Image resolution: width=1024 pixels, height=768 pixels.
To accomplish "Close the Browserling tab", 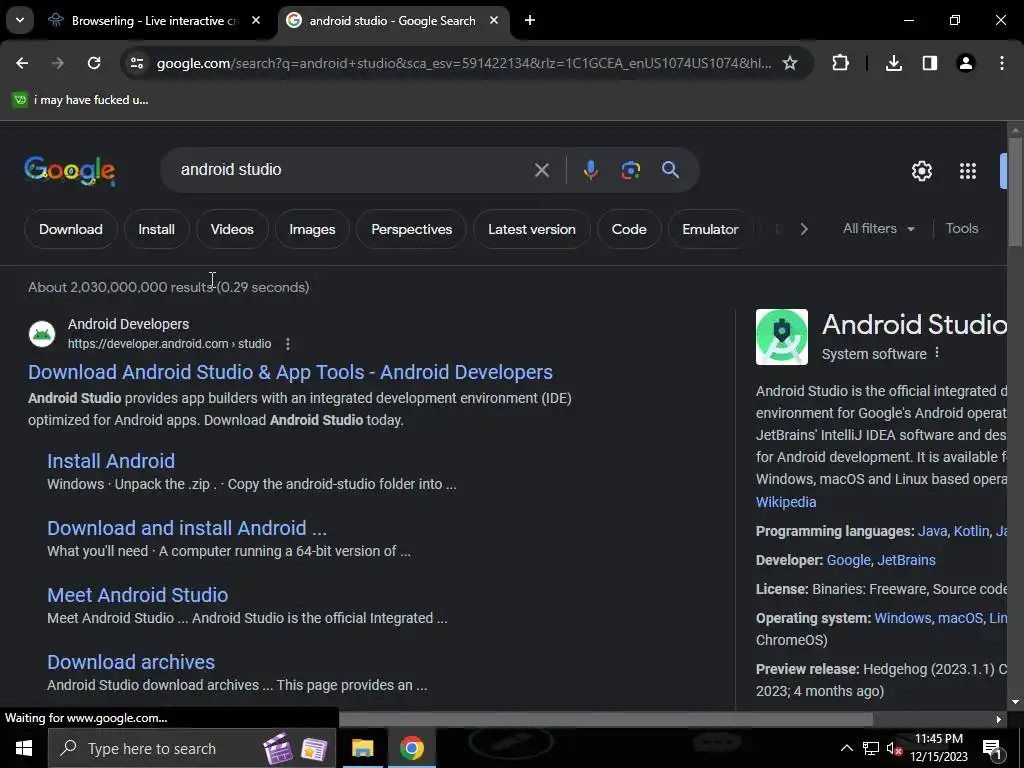I will click(256, 20).
